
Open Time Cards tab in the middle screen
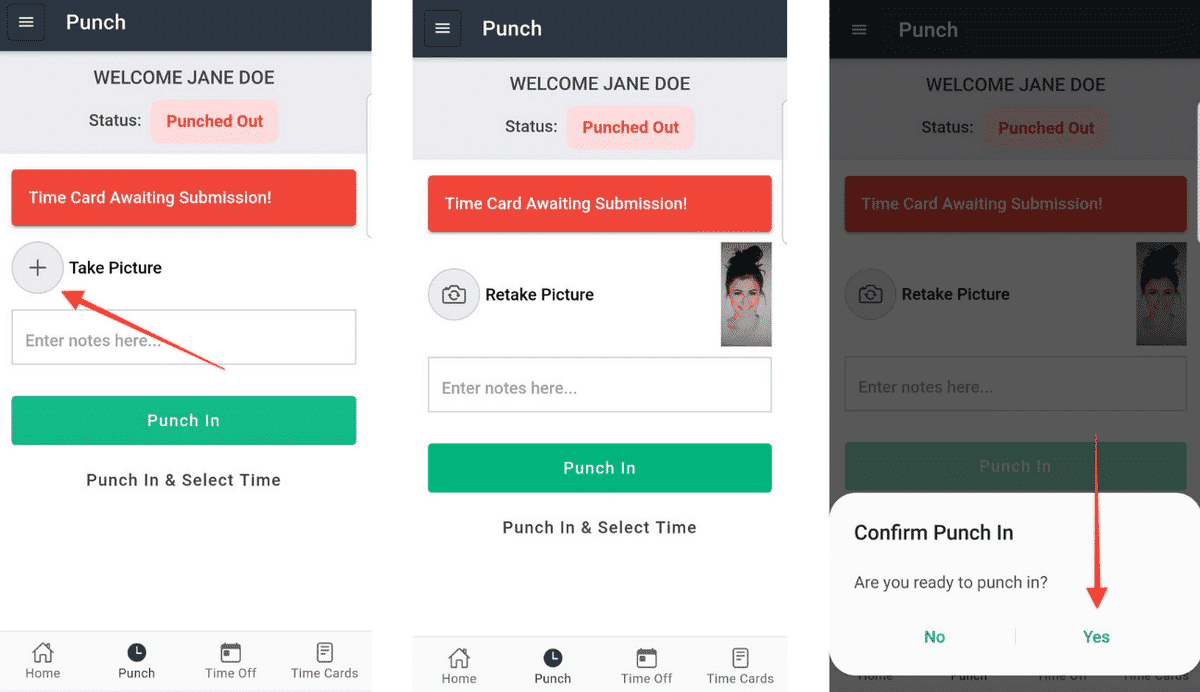[740, 665]
